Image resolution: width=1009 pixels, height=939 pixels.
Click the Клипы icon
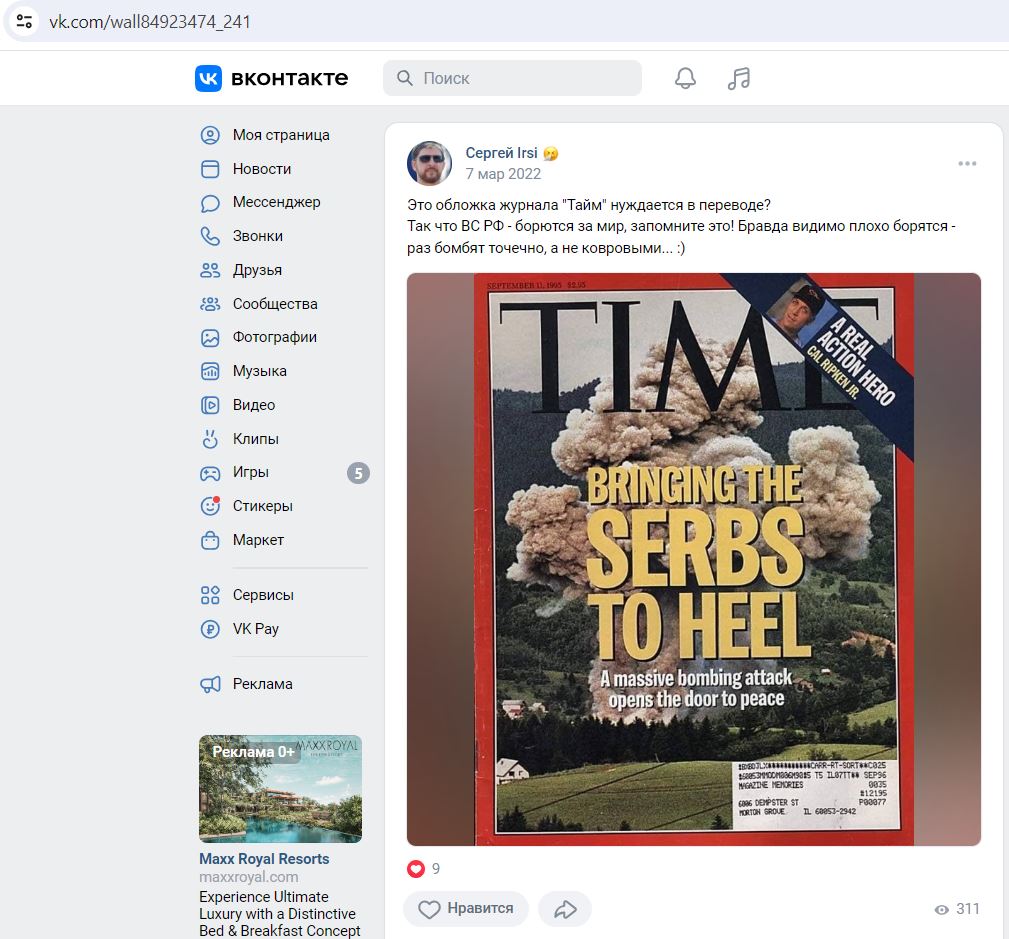click(x=210, y=439)
